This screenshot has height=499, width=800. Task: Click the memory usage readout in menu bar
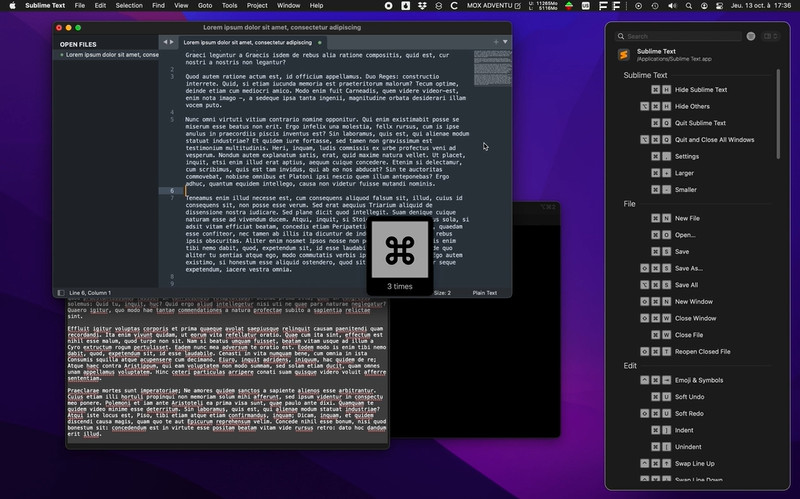(x=543, y=6)
